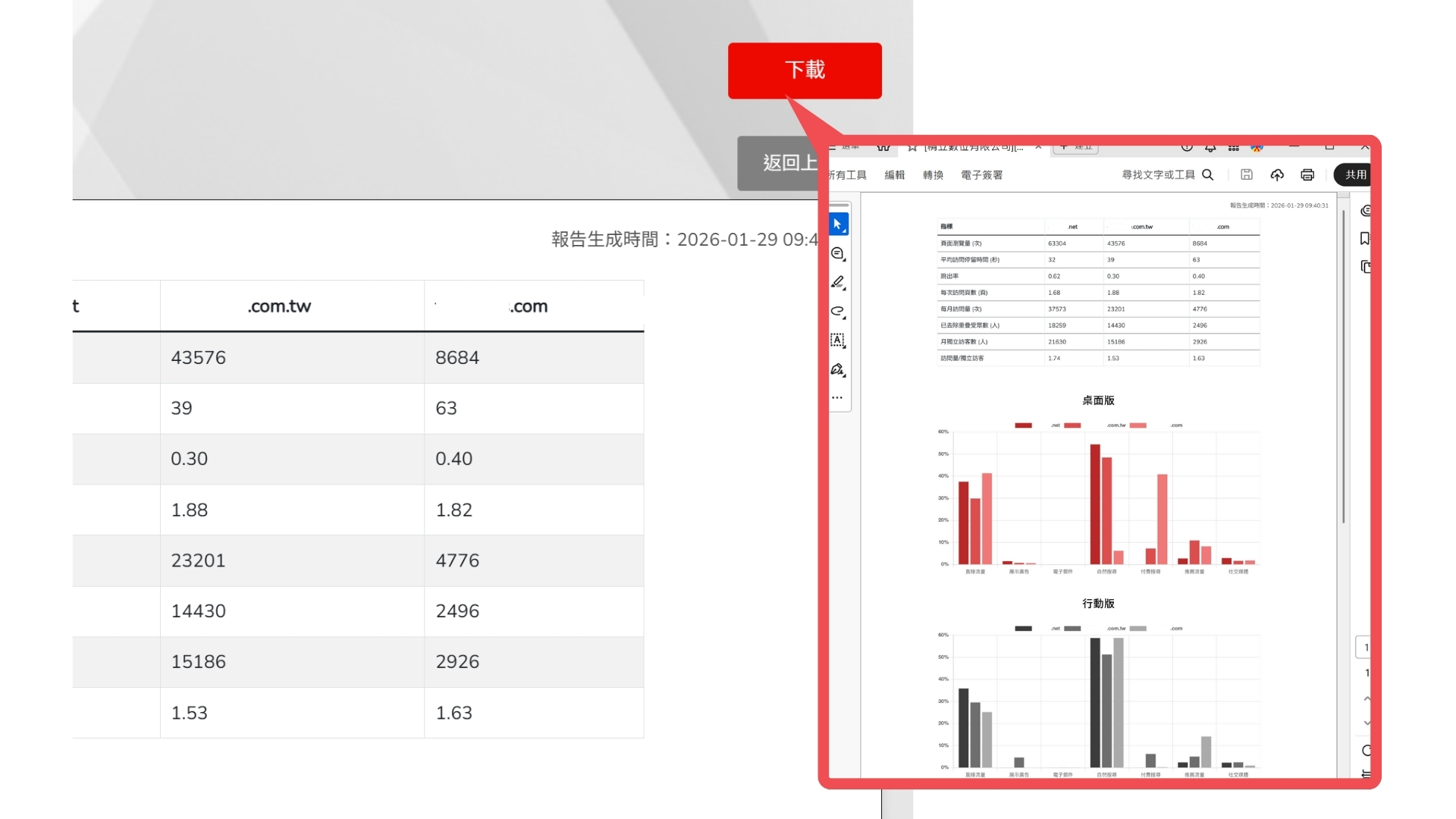Open the 編輯 menu
1456x819 pixels.
pyautogui.click(x=895, y=175)
